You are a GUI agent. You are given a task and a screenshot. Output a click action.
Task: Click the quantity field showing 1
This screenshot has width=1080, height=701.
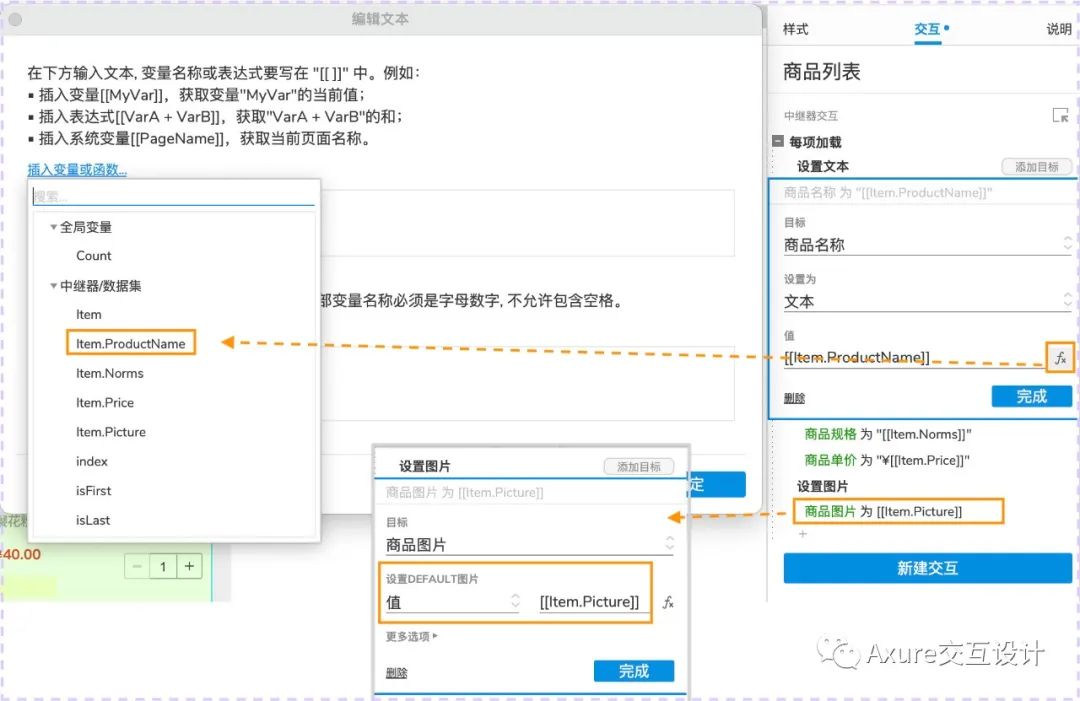point(163,566)
